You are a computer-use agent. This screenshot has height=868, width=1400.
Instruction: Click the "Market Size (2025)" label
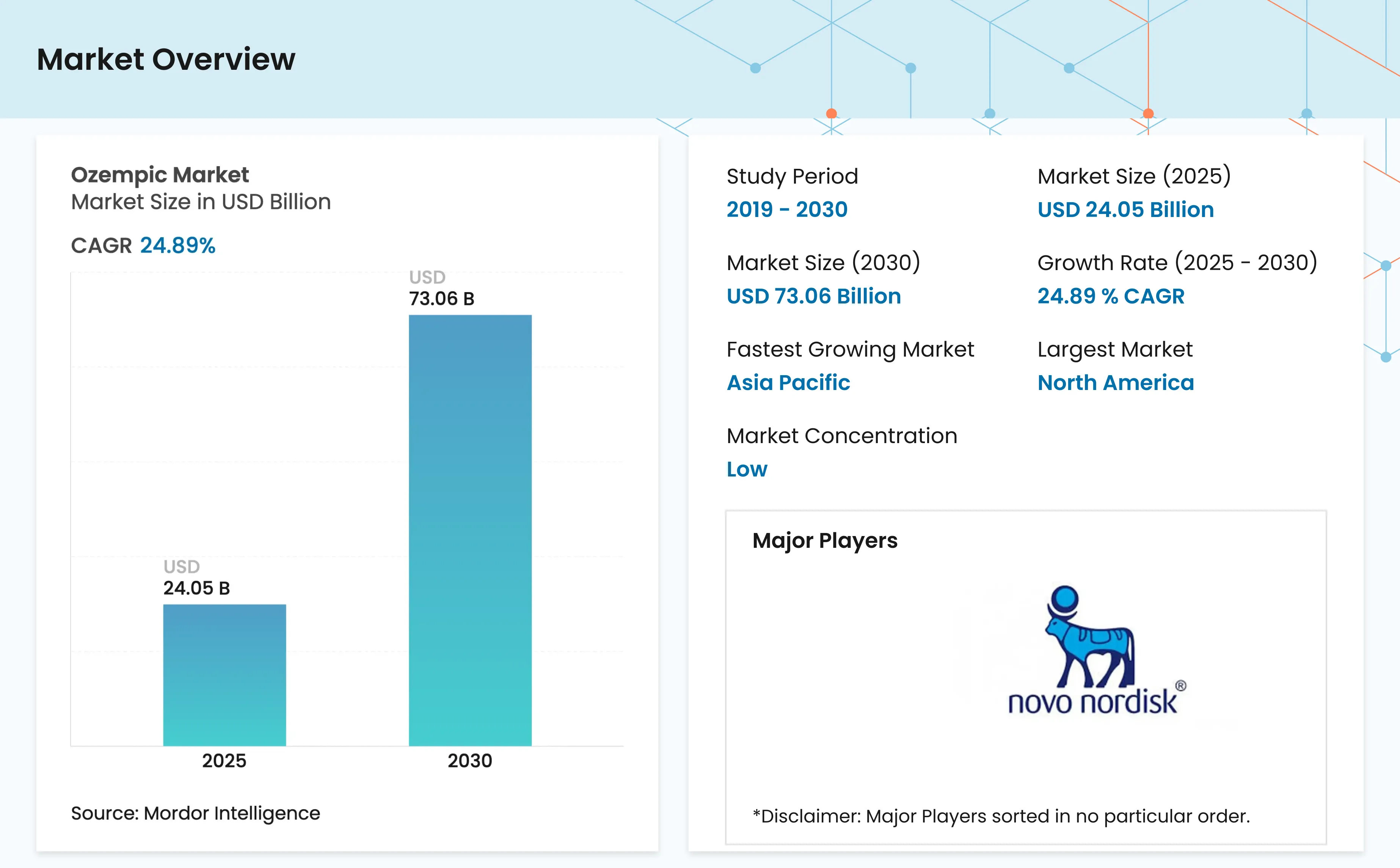(1134, 176)
